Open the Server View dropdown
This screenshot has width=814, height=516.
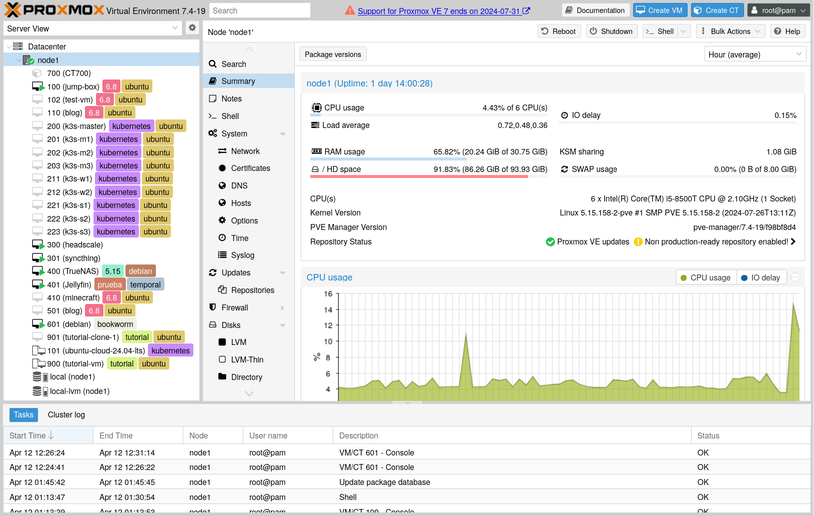coord(175,28)
